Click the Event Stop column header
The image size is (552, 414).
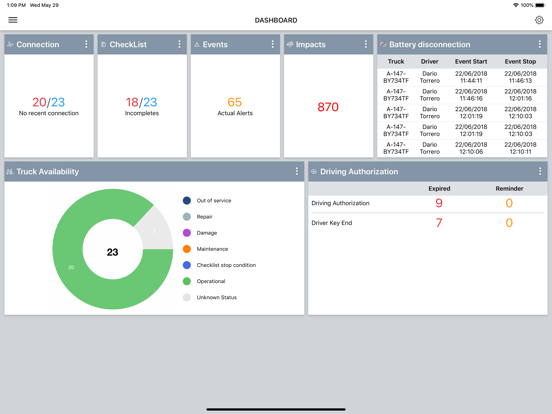coord(520,61)
